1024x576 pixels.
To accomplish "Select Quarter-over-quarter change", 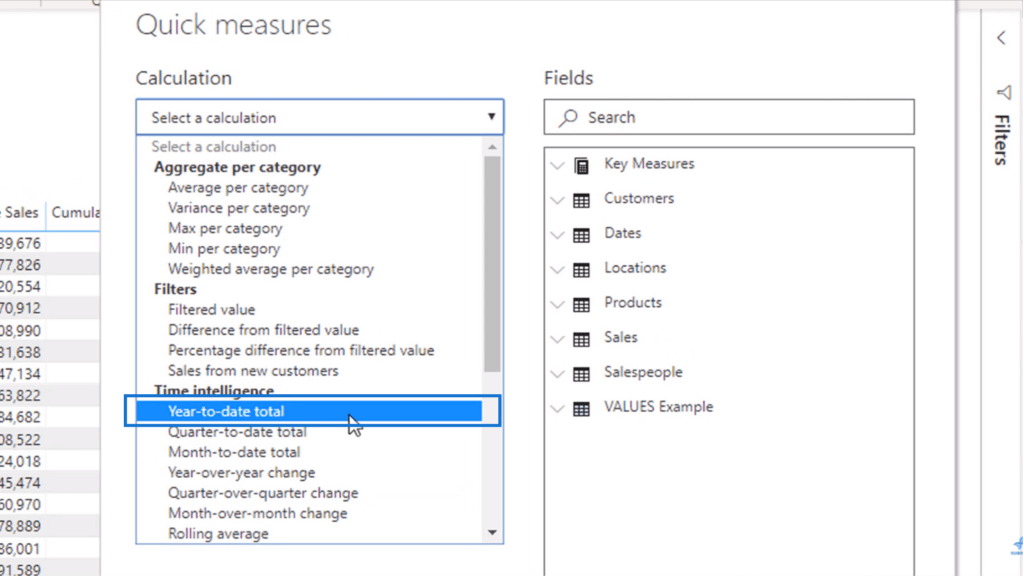I will [x=263, y=493].
